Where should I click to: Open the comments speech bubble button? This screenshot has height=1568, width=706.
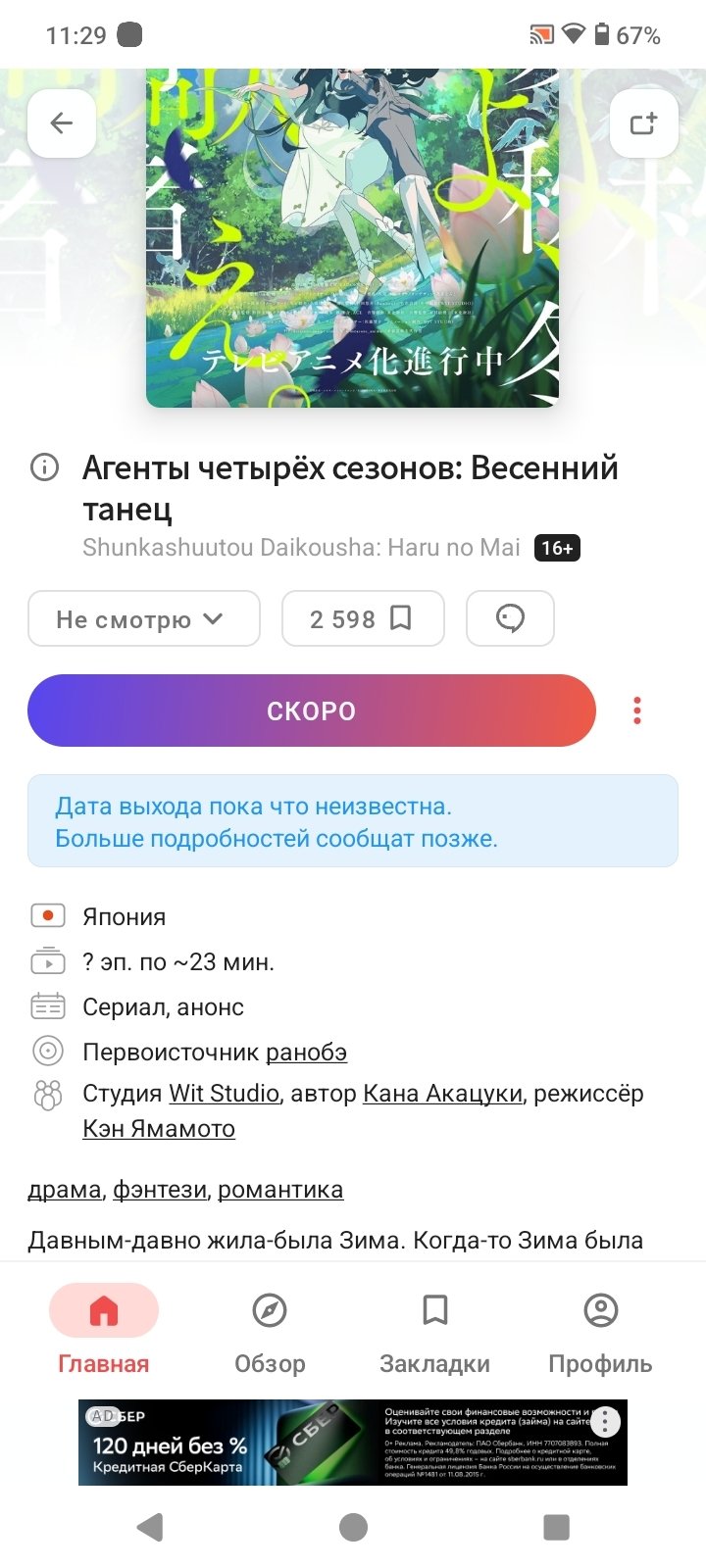click(510, 618)
